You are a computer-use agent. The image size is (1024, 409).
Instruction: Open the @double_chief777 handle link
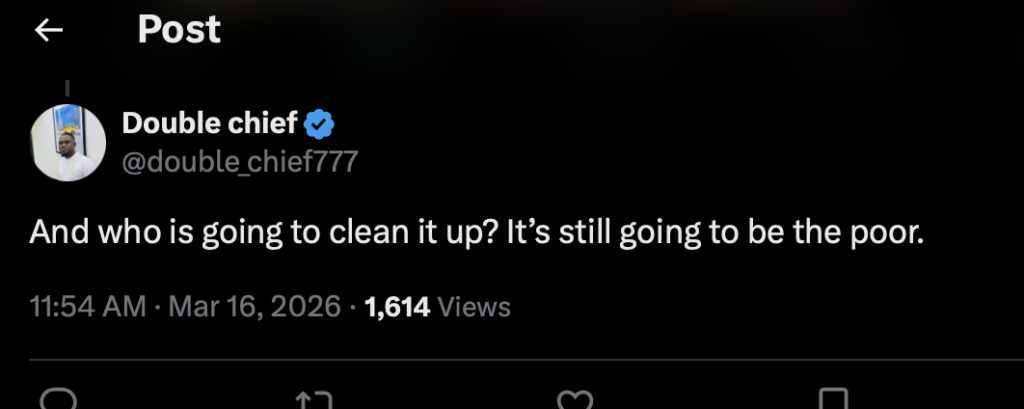(x=239, y=161)
